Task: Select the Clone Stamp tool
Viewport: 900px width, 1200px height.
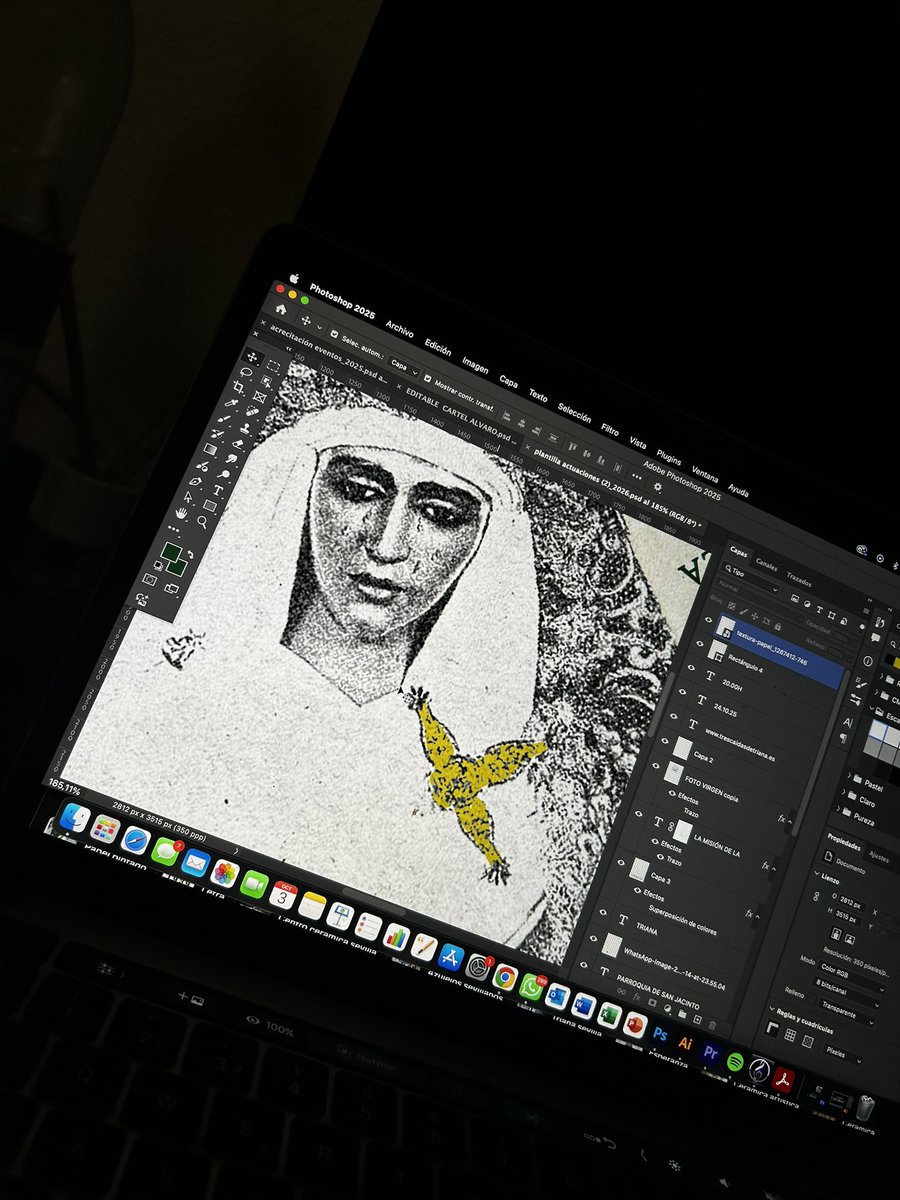Action: pyautogui.click(x=245, y=428)
